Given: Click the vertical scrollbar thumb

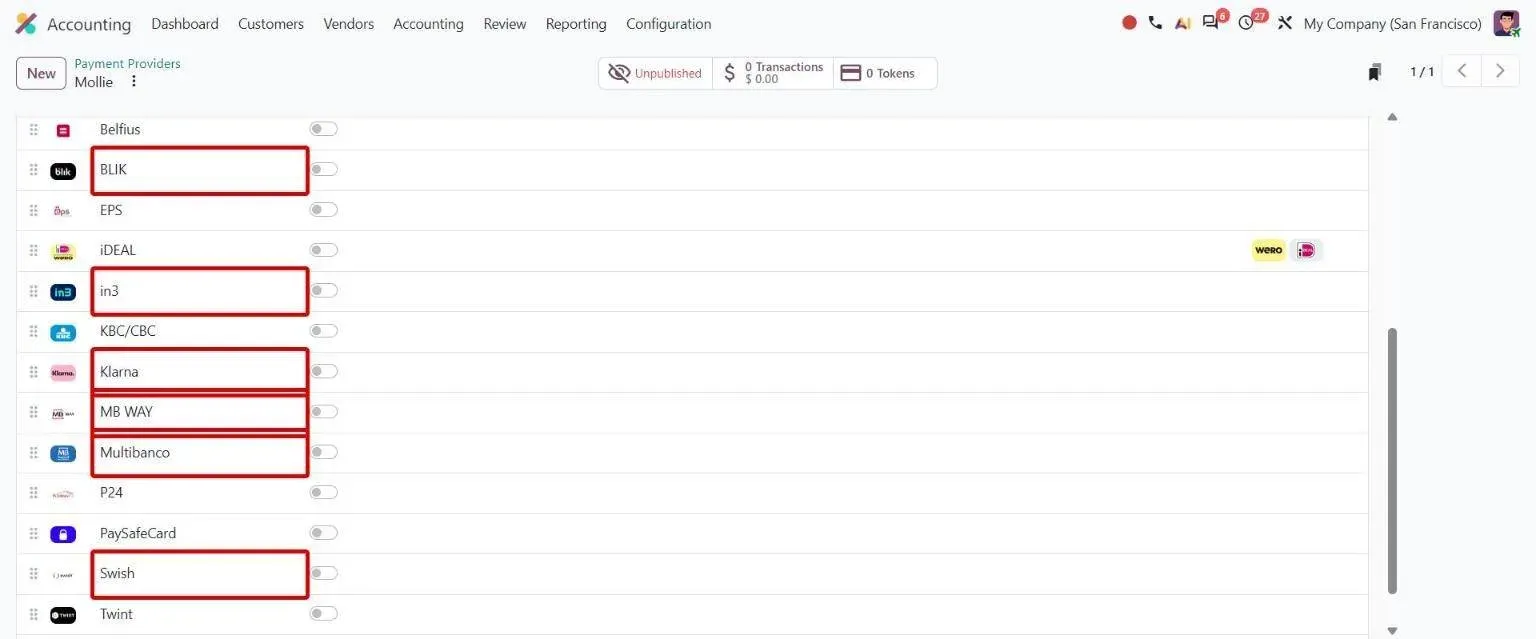Looking at the screenshot, I should point(1392,460).
